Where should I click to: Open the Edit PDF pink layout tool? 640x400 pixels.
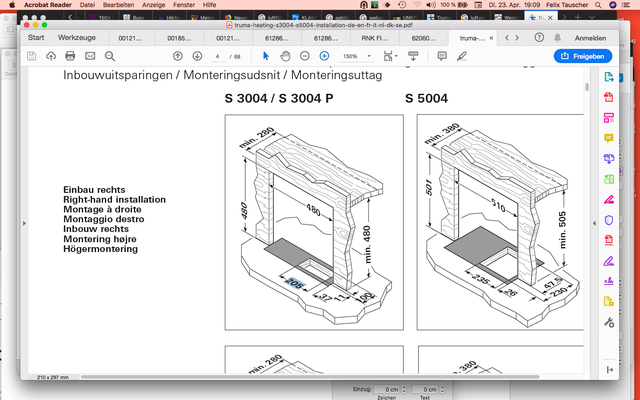point(609,118)
